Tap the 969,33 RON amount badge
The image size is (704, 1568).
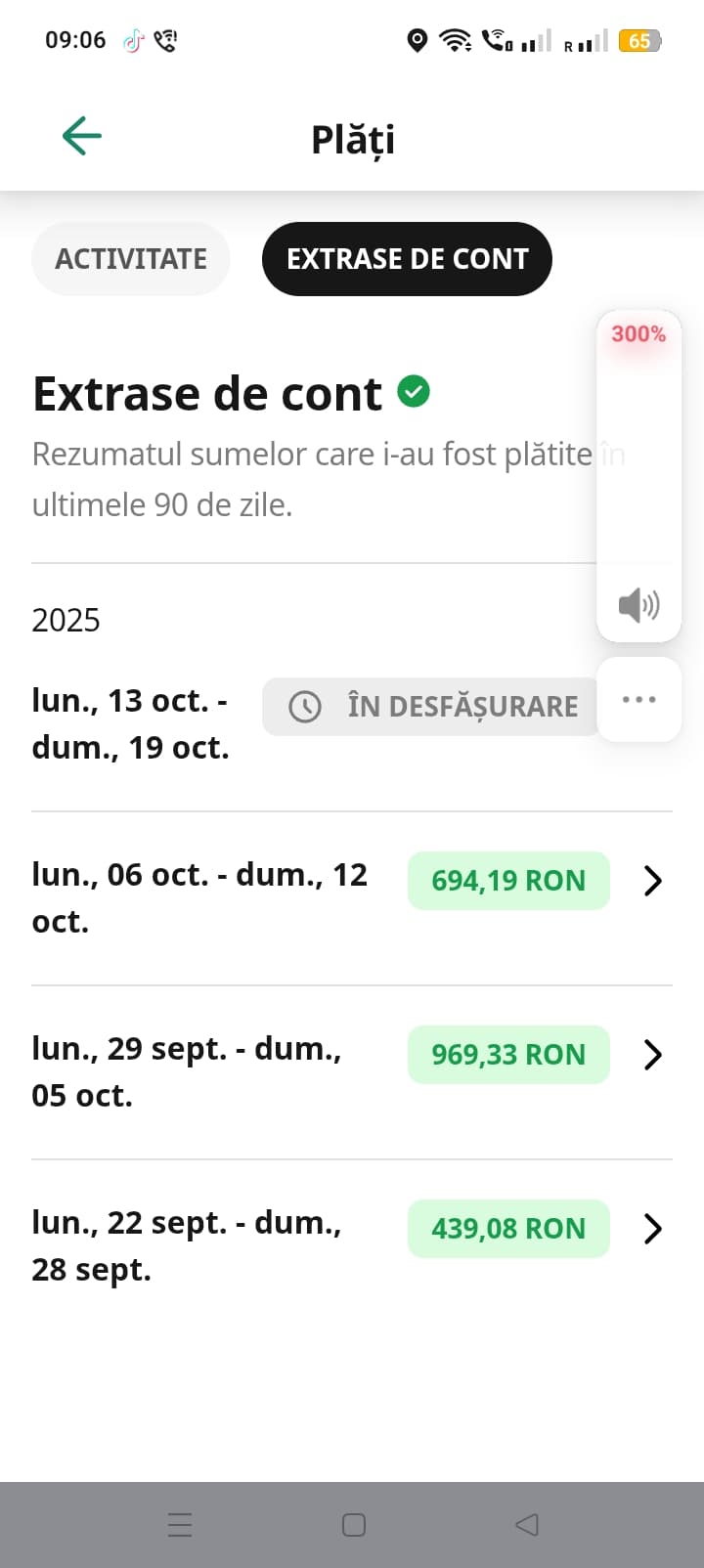[508, 1055]
